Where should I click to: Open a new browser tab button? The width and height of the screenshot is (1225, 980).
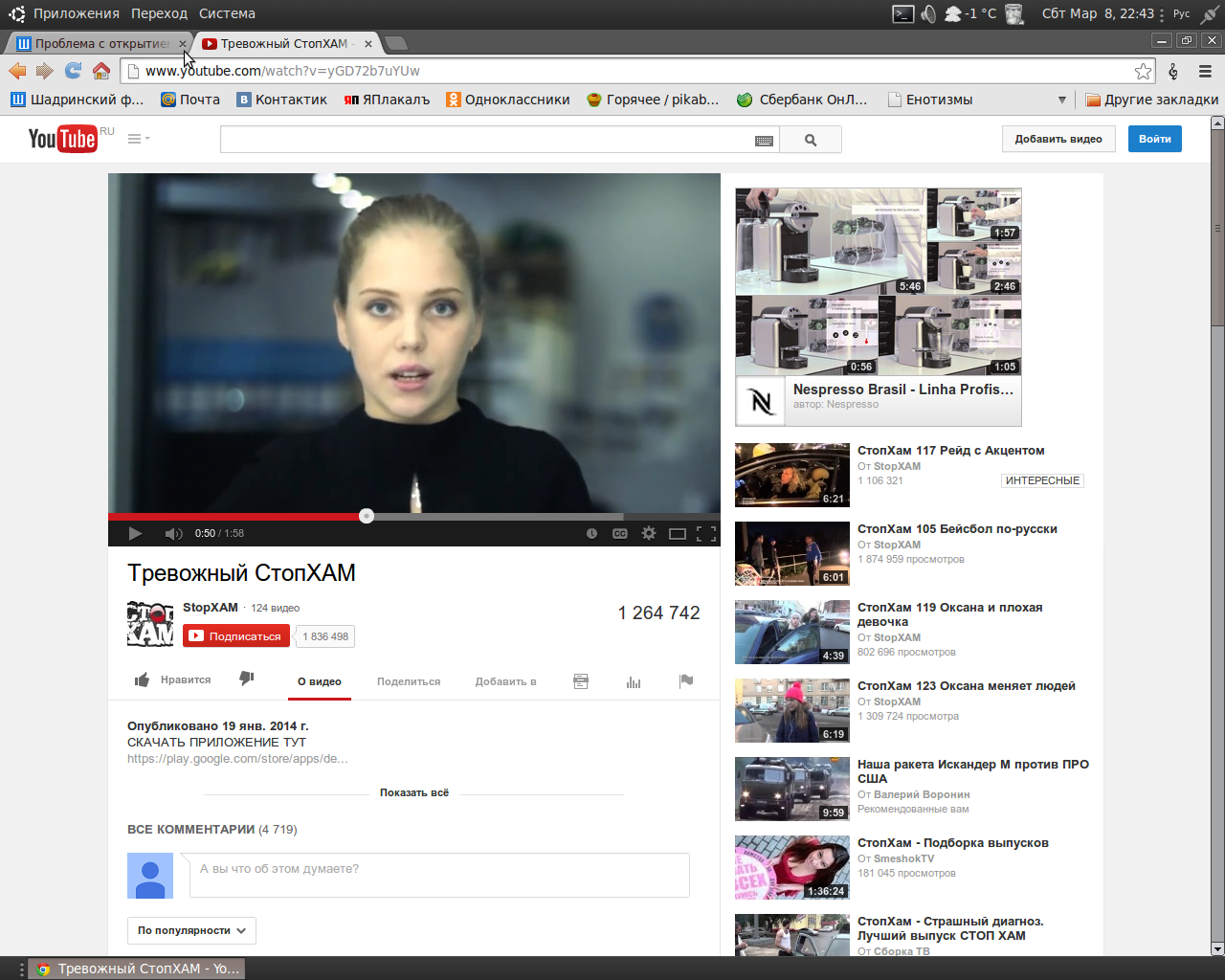(396, 43)
